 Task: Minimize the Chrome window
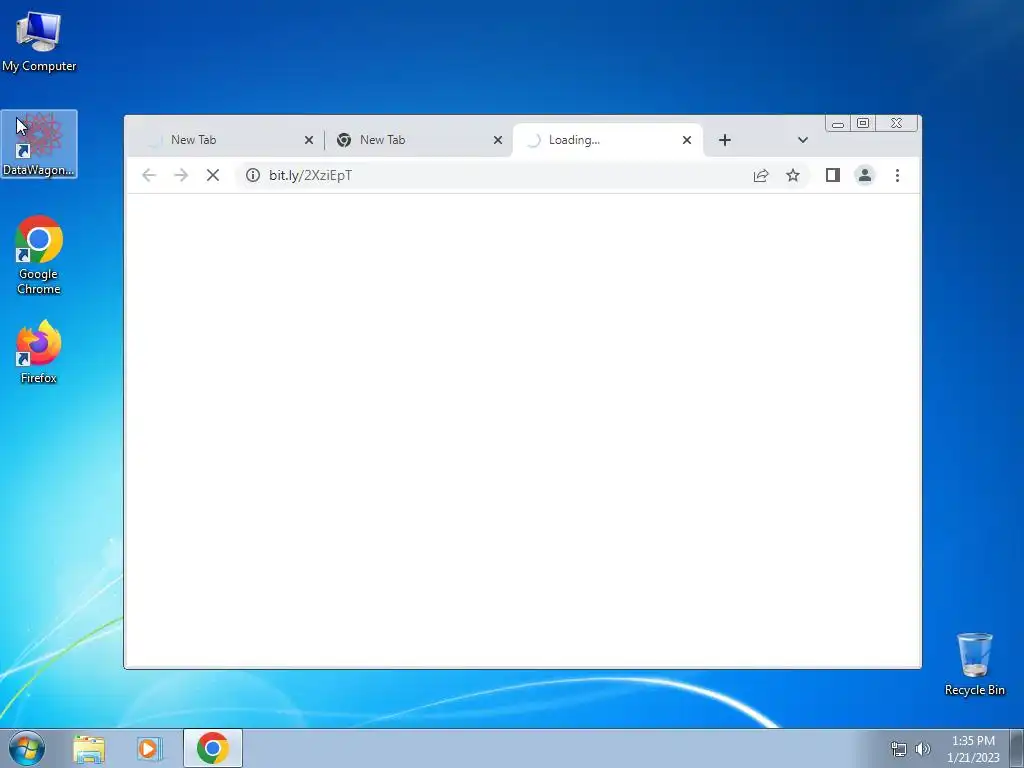click(838, 123)
